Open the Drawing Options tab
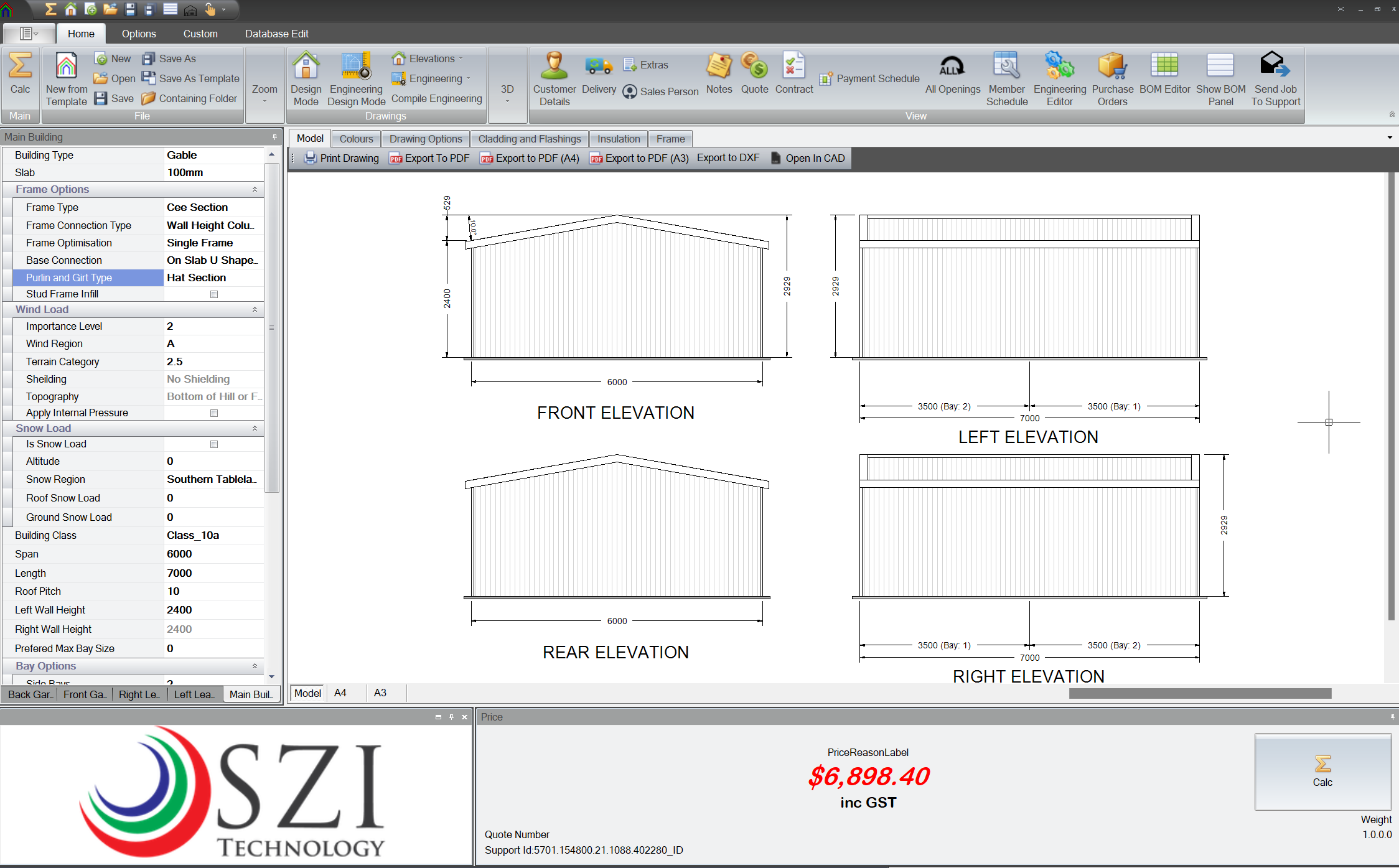 pyautogui.click(x=426, y=139)
